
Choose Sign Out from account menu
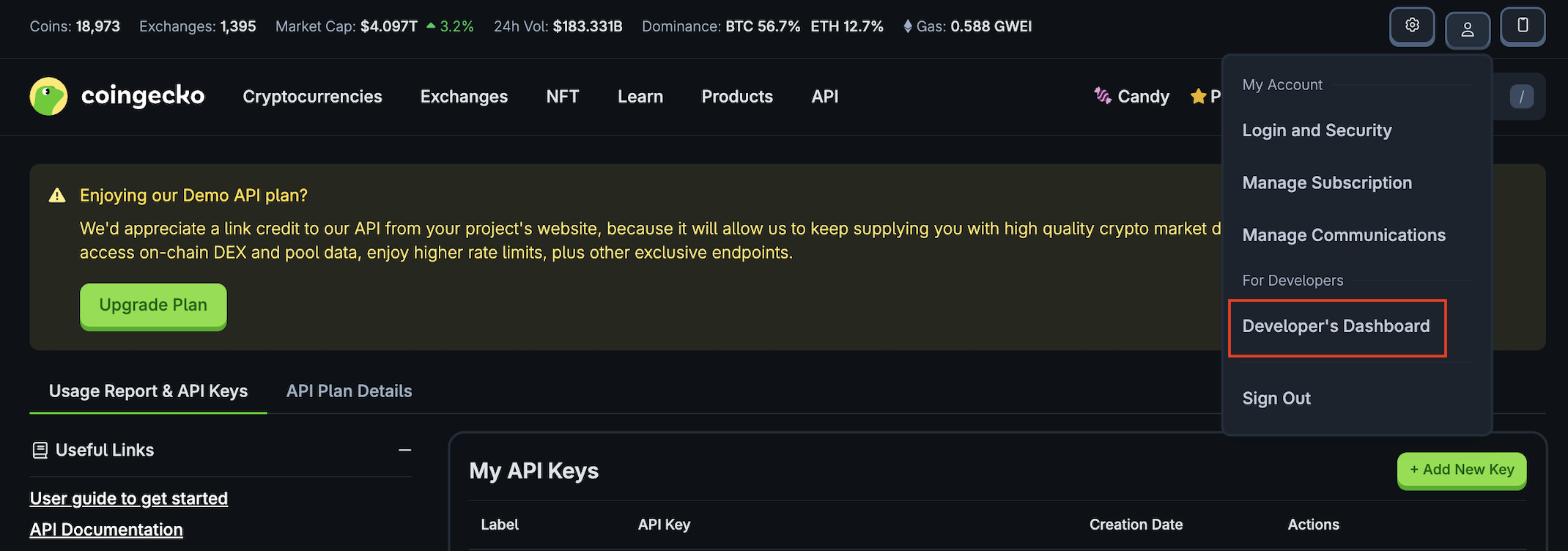(x=1276, y=399)
